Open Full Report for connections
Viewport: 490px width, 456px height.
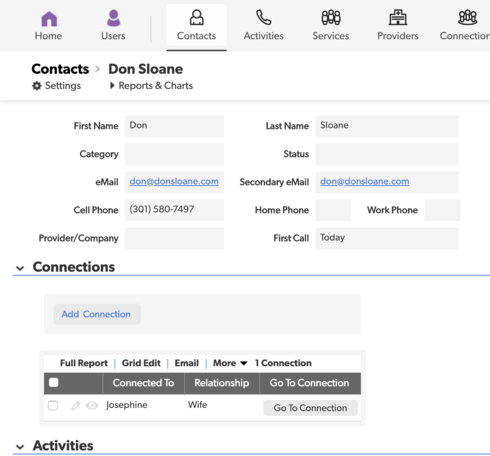point(84,363)
